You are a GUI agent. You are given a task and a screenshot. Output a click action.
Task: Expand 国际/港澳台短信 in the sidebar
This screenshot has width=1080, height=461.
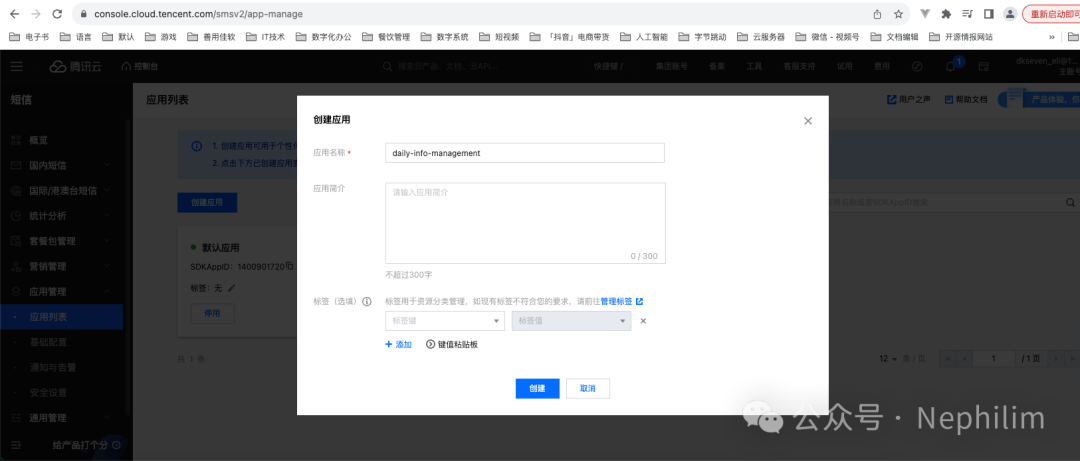coord(62,191)
